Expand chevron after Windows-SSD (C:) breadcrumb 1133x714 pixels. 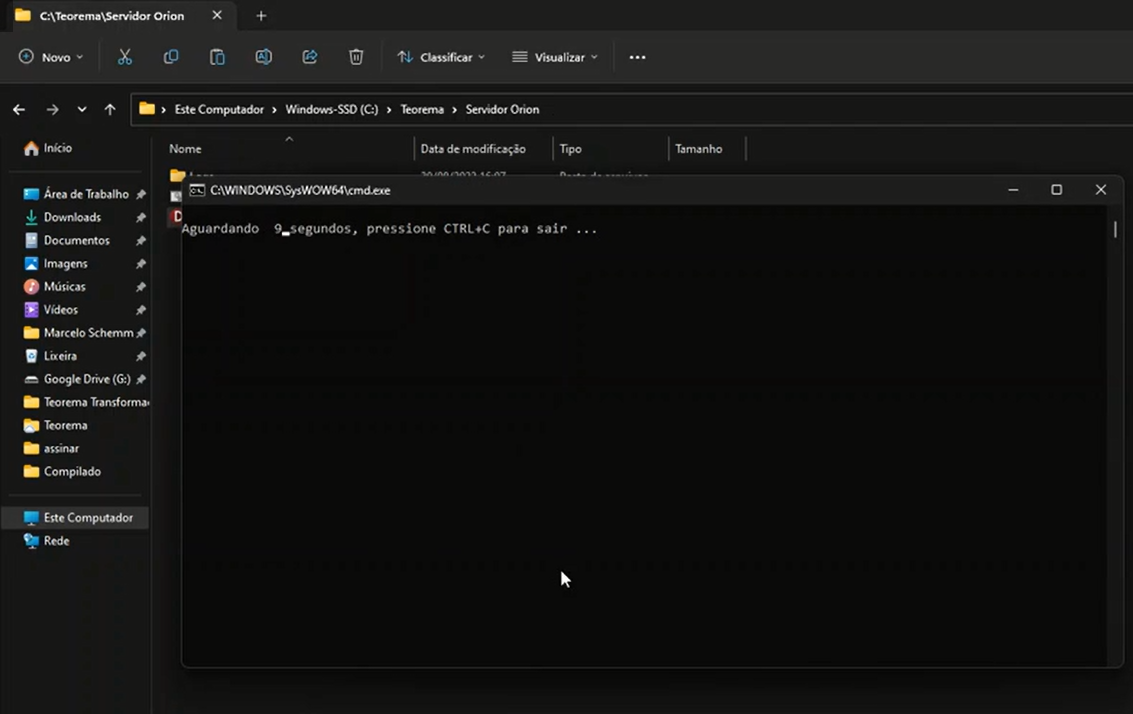point(389,110)
